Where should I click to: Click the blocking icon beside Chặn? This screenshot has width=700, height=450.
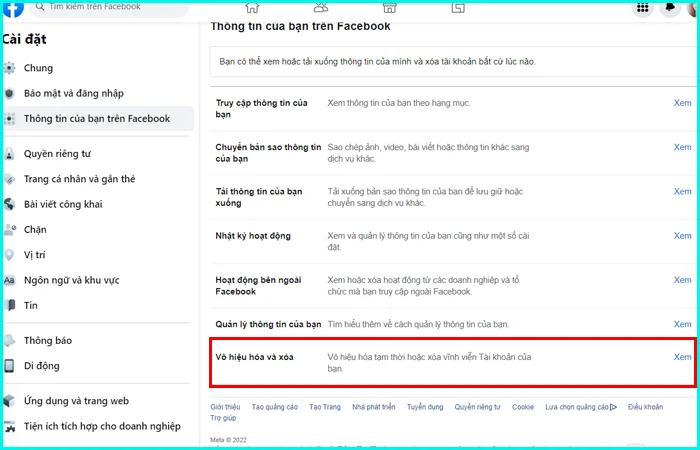pos(9,229)
